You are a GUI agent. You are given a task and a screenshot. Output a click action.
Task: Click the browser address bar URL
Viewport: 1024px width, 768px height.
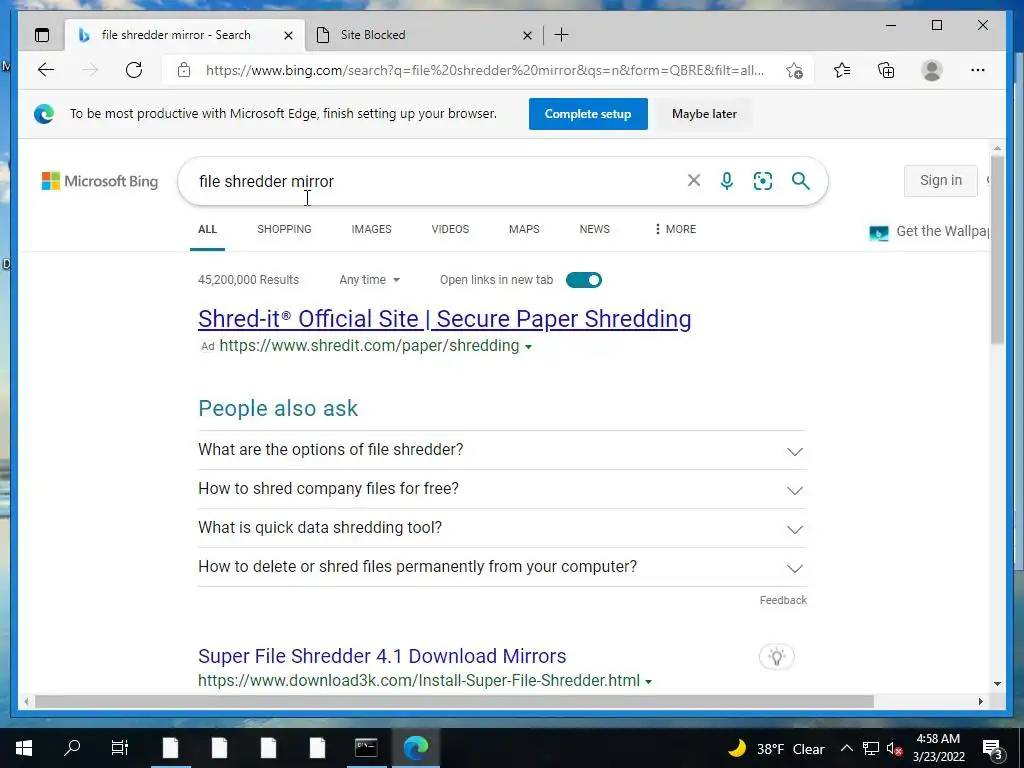(485, 70)
